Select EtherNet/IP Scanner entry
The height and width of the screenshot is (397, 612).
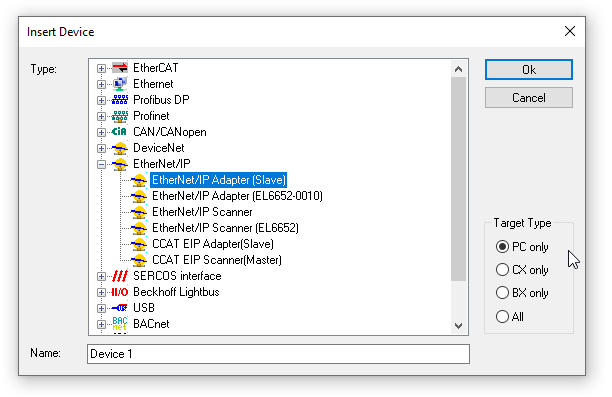(202, 212)
